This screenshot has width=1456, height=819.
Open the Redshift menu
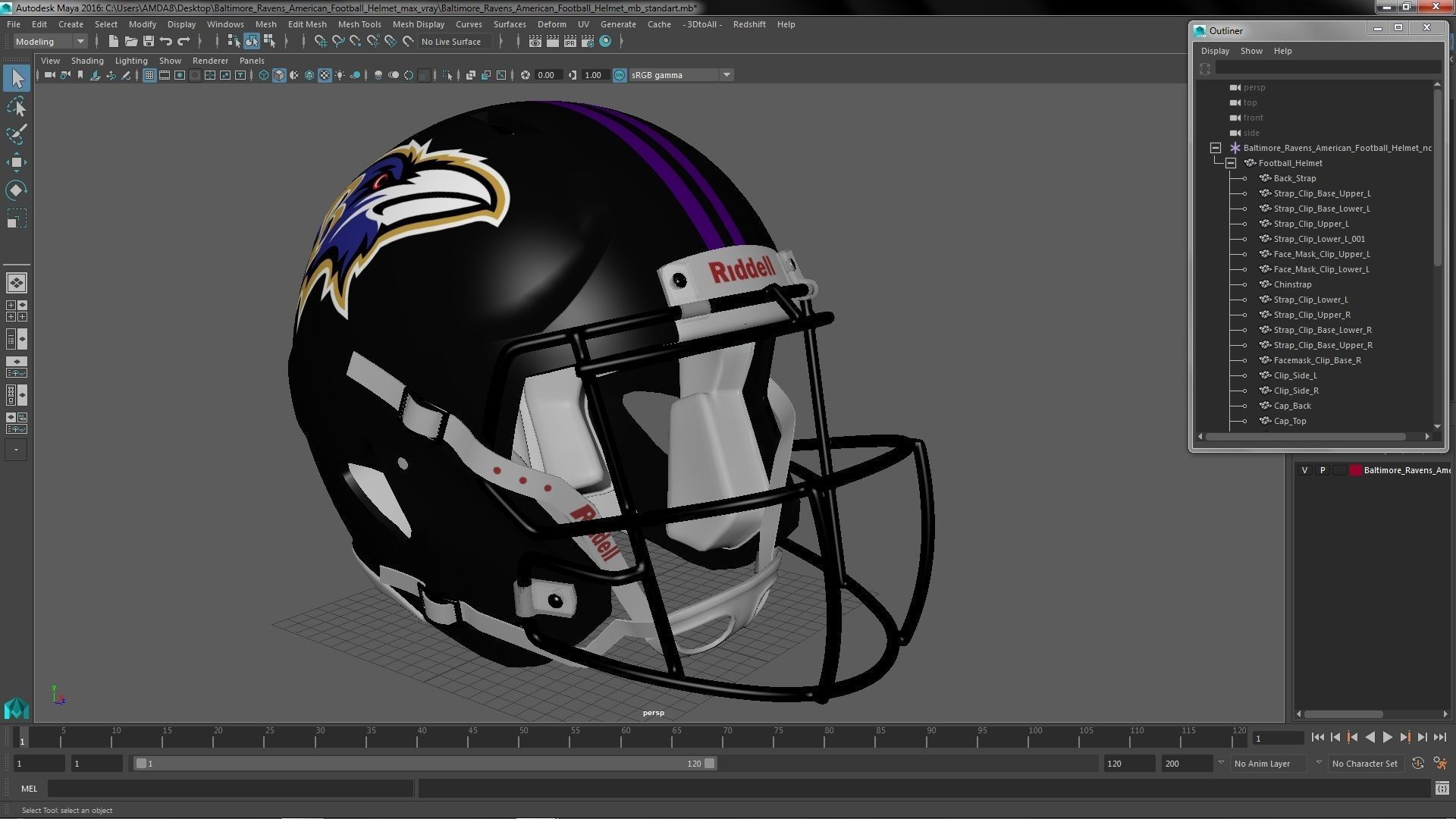[749, 24]
